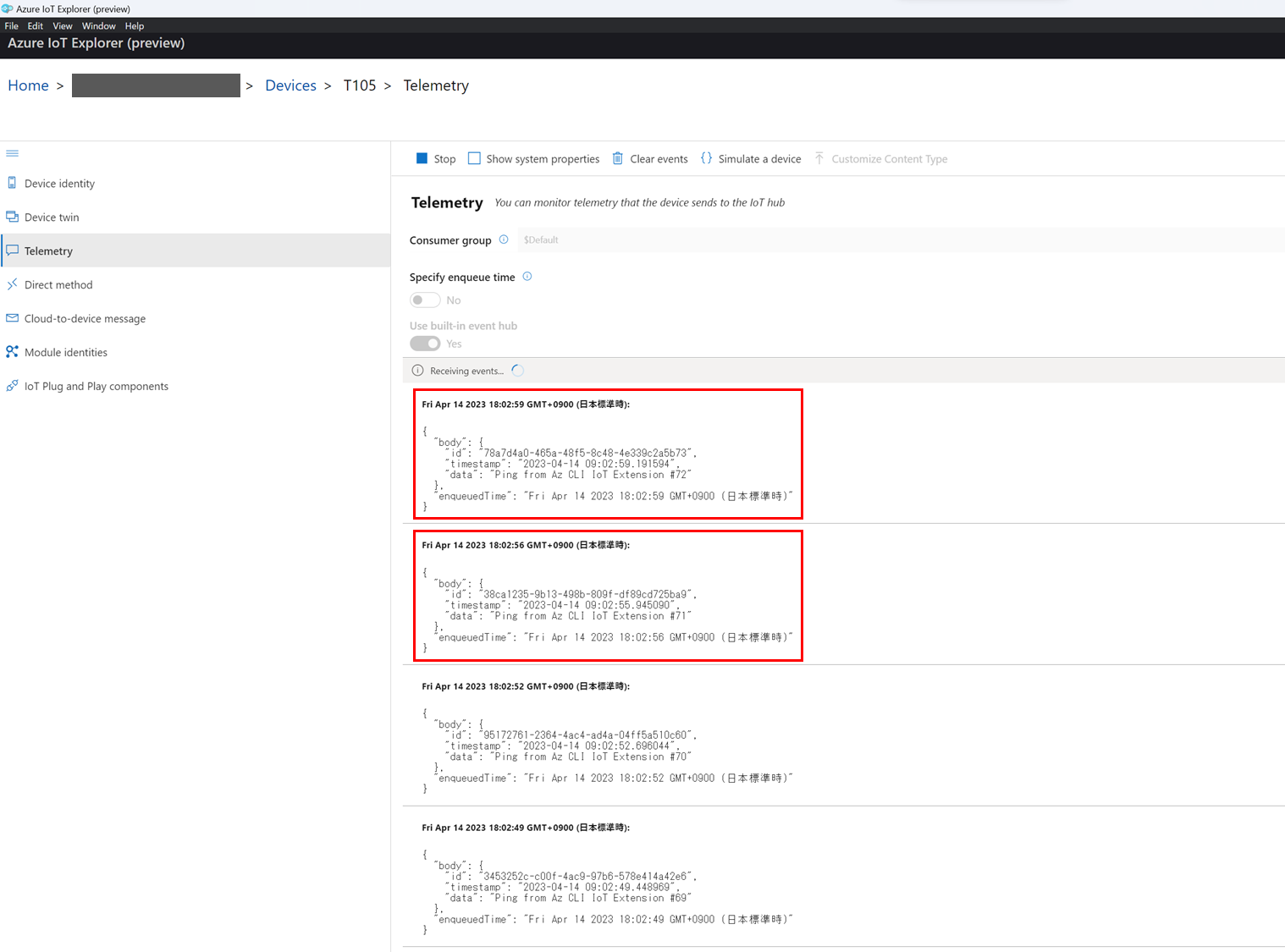Click the Cloud-to-device message envelope icon
This screenshot has width=1285, height=952.
point(12,318)
